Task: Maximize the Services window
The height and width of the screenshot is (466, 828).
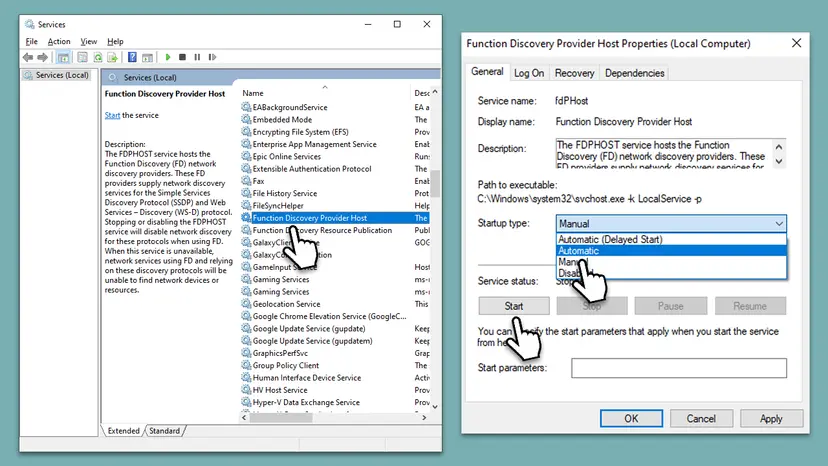Action: 397,24
